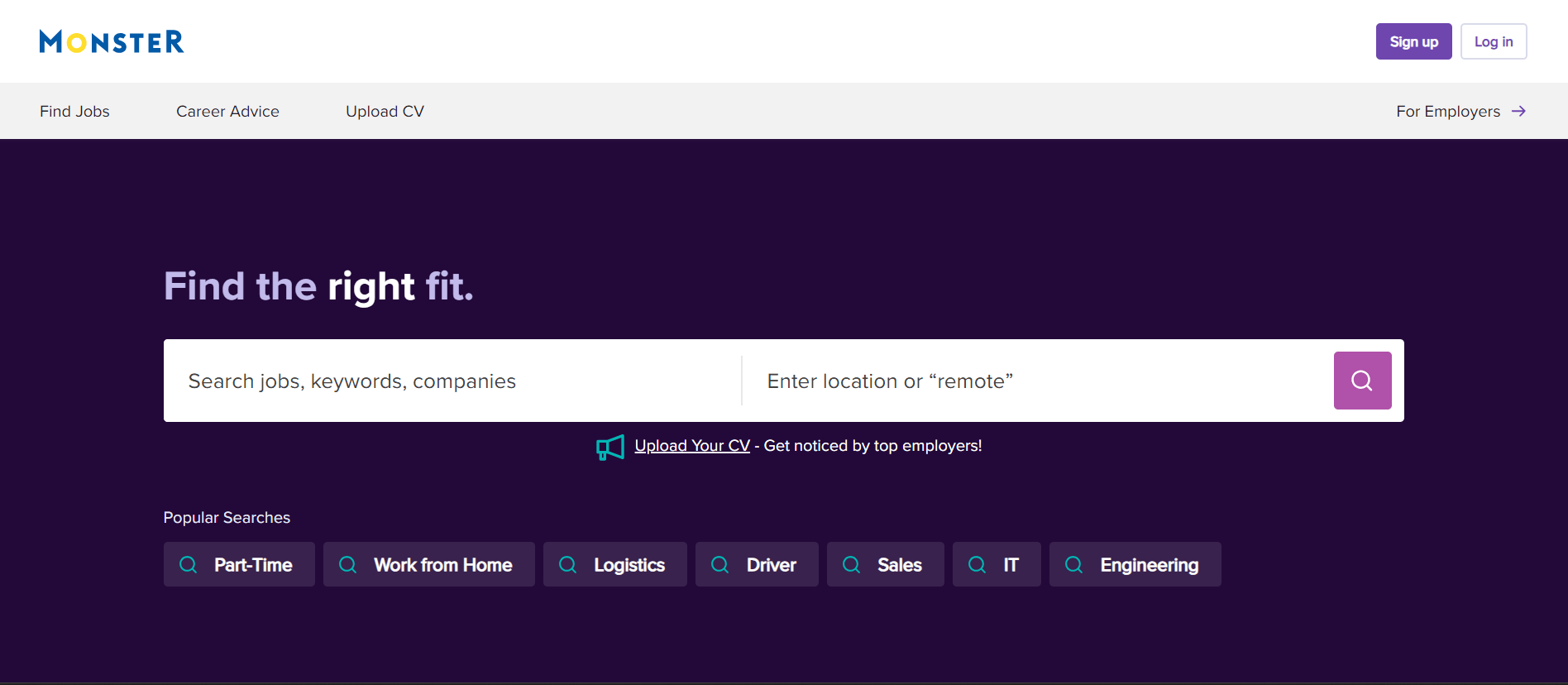Click the arrow next to For Employers

pos(1518,111)
